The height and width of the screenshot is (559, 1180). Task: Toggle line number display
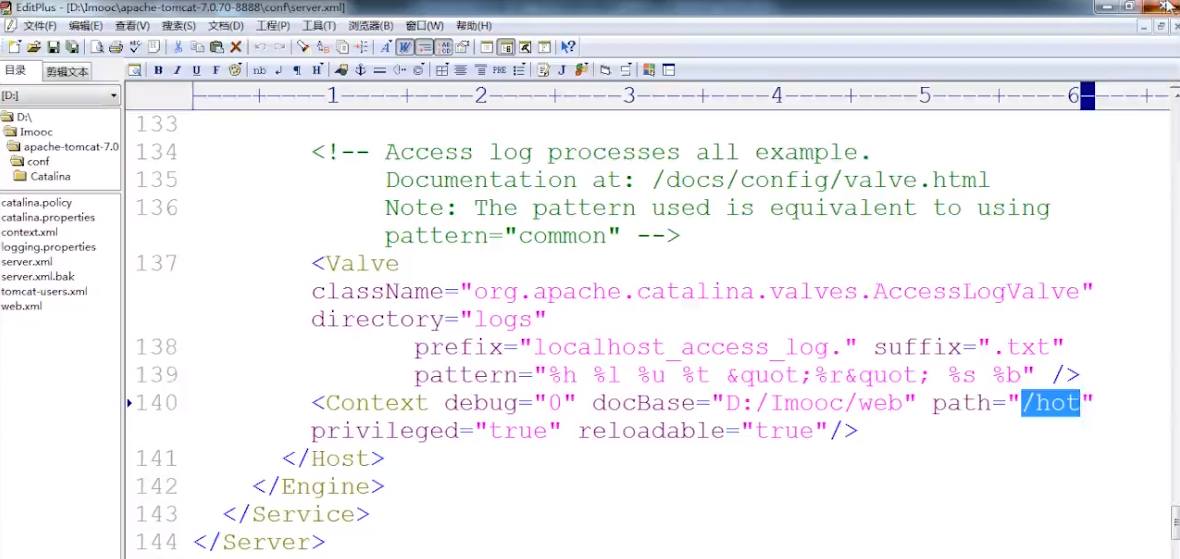click(x=444, y=47)
